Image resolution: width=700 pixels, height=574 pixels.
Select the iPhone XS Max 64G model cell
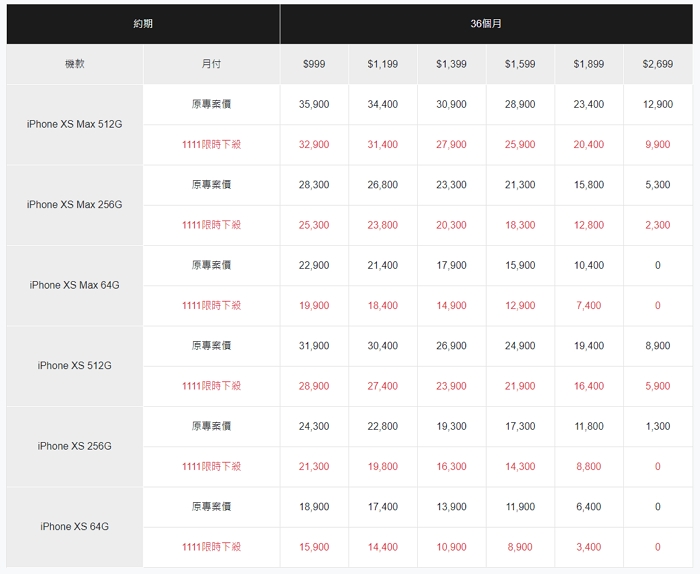pyautogui.click(x=75, y=285)
